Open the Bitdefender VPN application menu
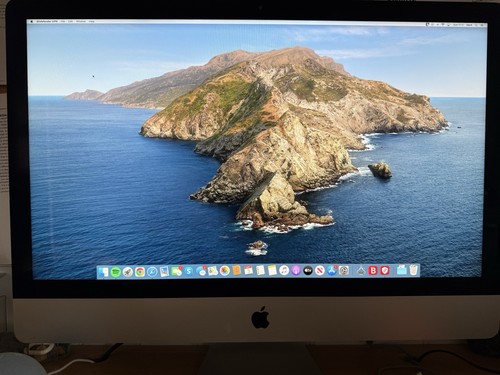 coord(47,22)
